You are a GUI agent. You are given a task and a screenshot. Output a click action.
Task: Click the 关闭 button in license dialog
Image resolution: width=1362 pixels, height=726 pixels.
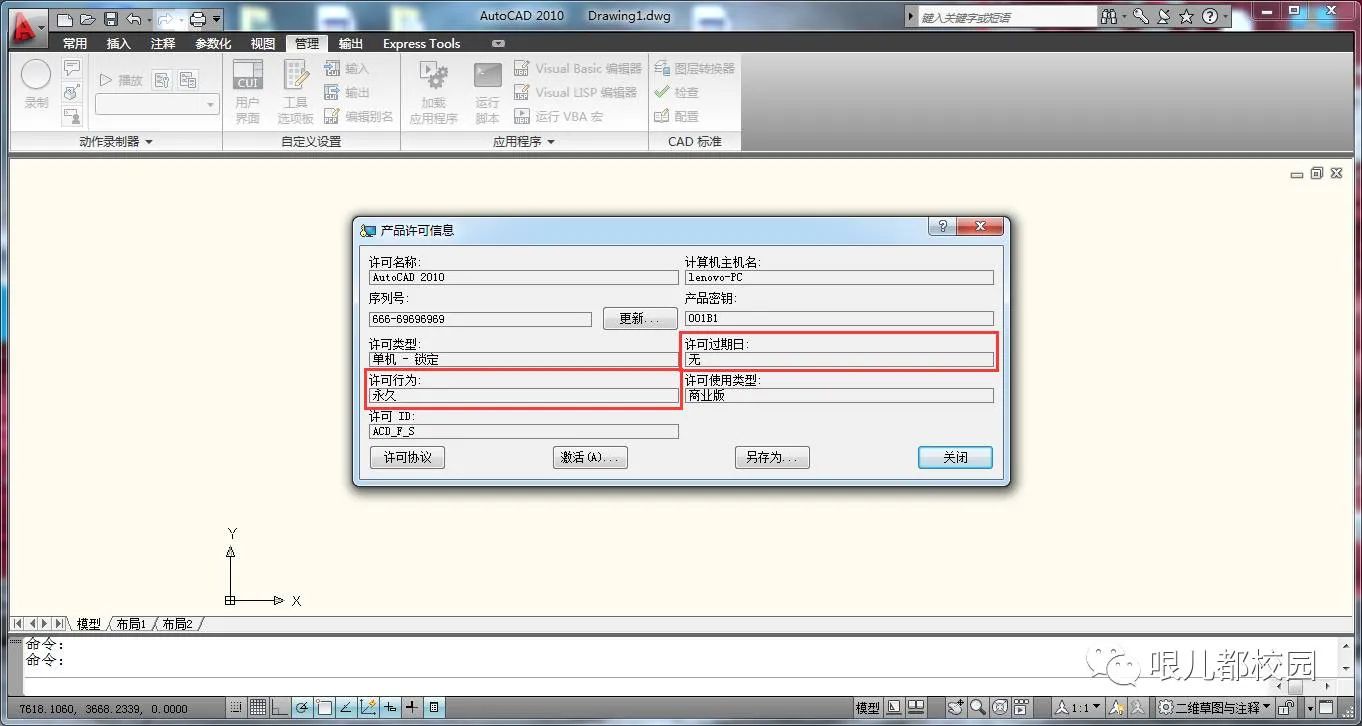[x=955, y=457]
